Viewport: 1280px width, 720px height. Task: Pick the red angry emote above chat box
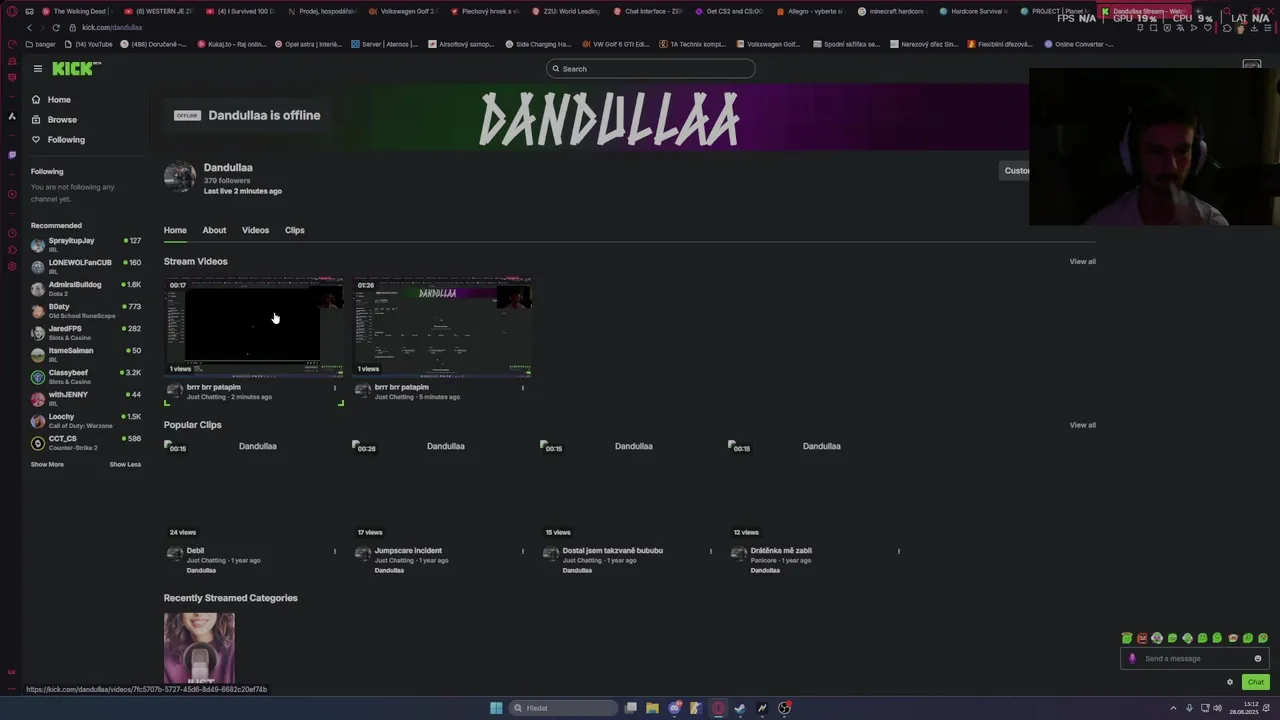(1142, 638)
